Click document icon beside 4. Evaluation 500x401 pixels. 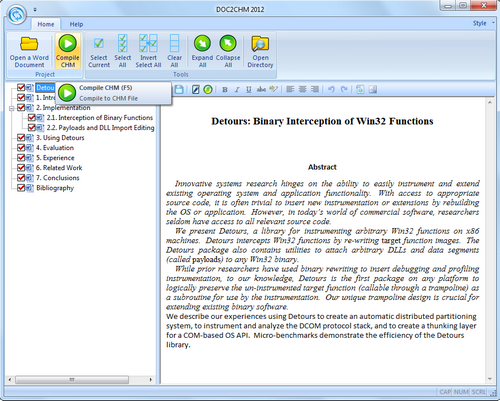30,147
